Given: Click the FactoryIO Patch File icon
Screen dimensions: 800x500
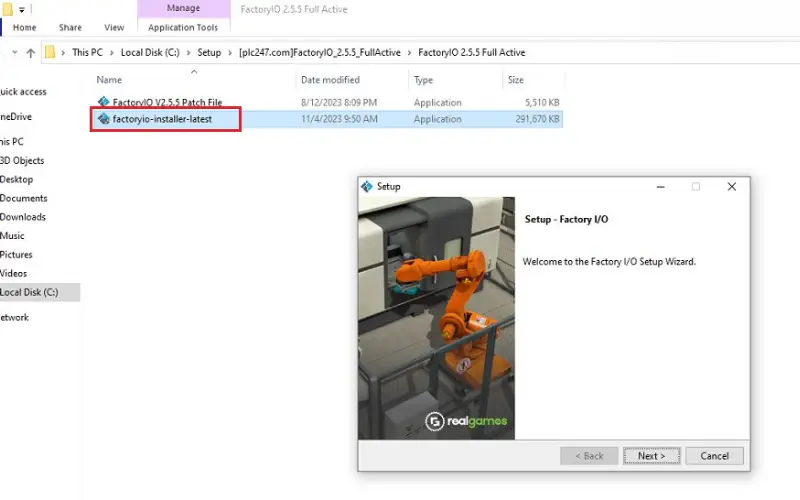Looking at the screenshot, I should coord(104,102).
